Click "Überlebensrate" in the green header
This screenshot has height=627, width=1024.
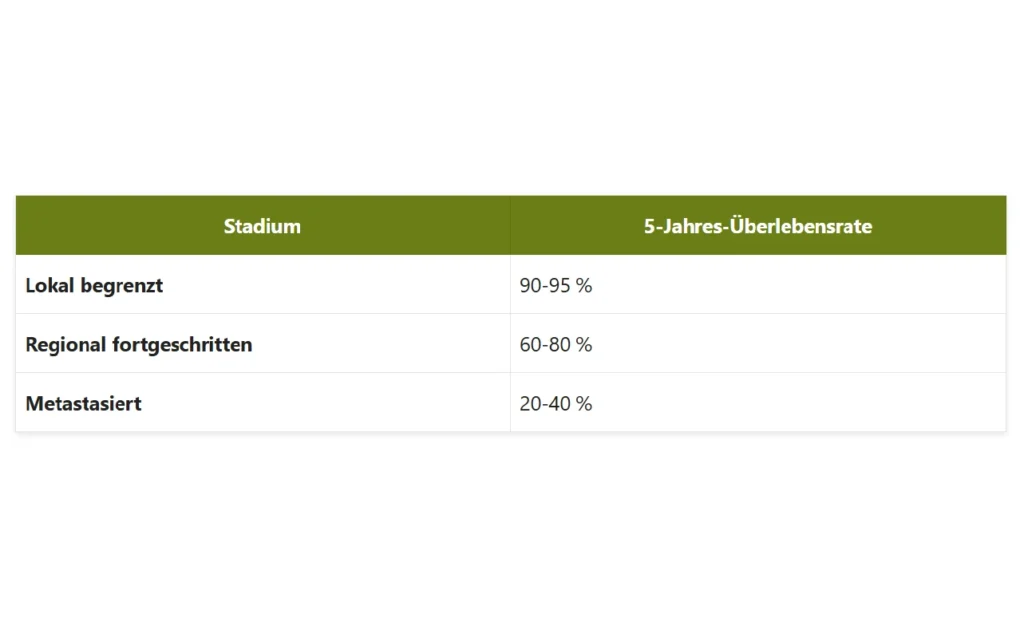(801, 225)
